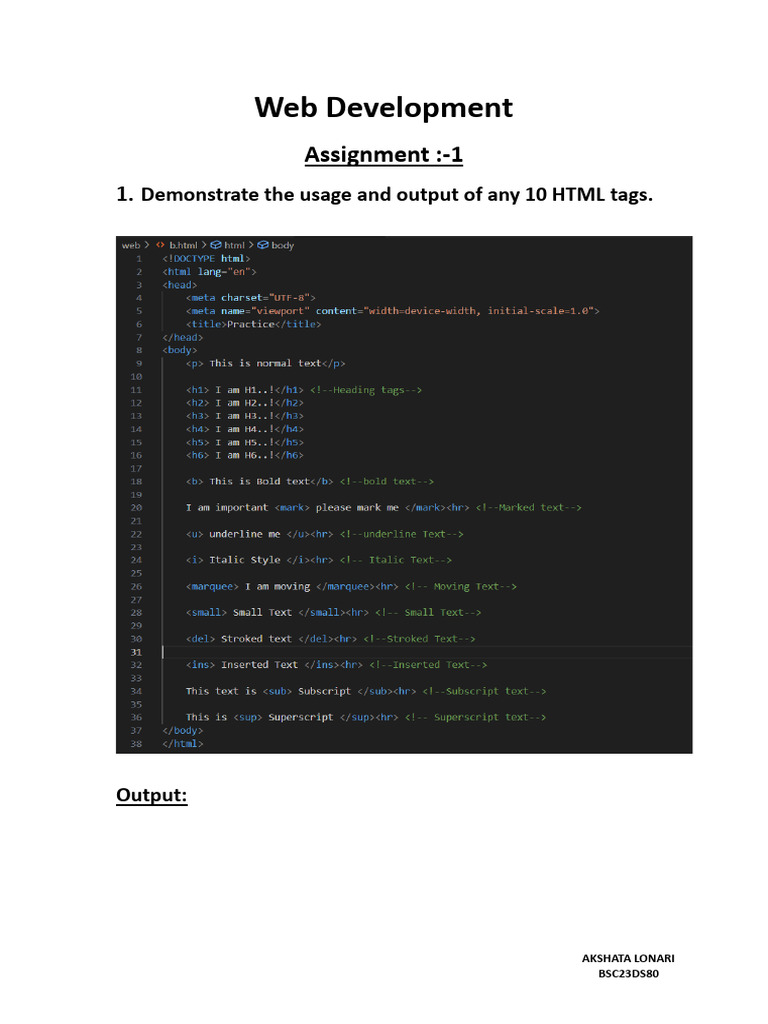Click the h2 'I am H2..!' line
768x1024 pixels.
point(245,403)
